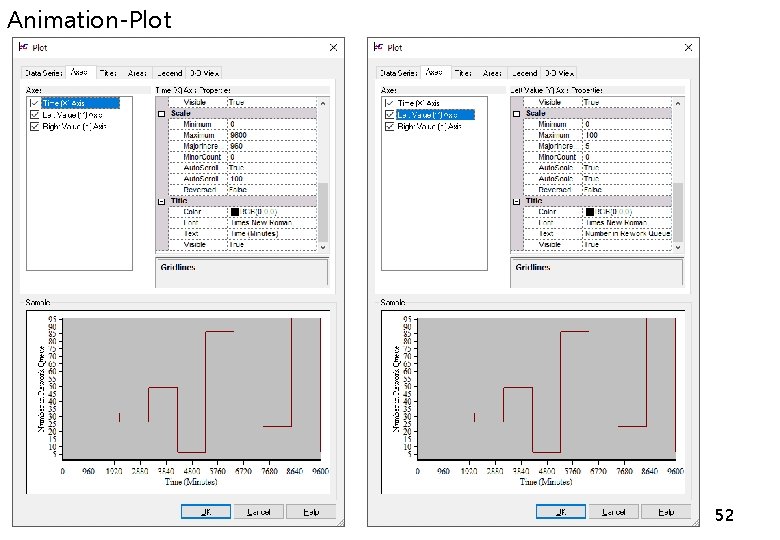The image size is (780, 540).
Task: Click sample plot preview in right dialog
Action: (x=533, y=402)
